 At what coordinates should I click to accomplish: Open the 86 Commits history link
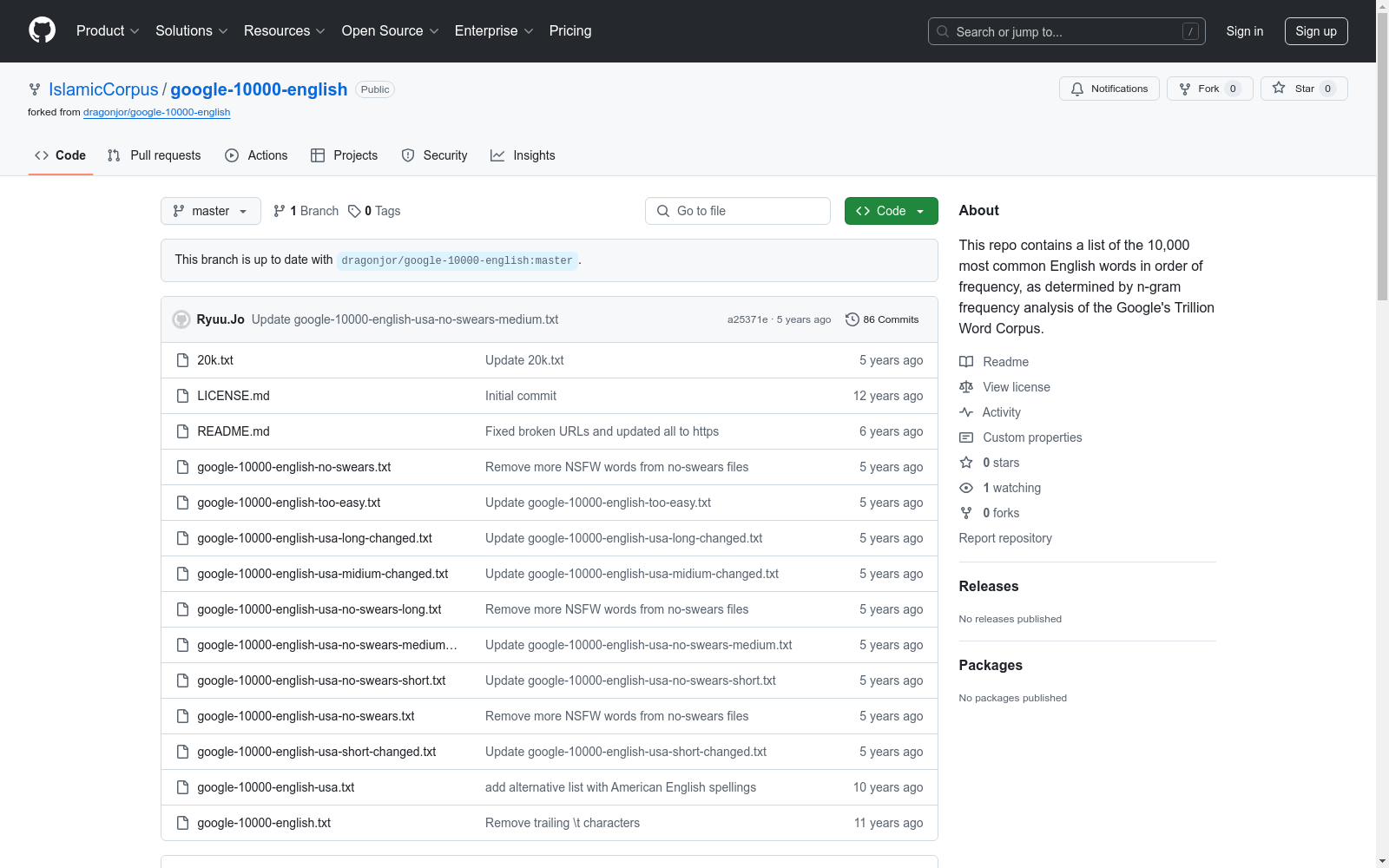click(x=882, y=319)
